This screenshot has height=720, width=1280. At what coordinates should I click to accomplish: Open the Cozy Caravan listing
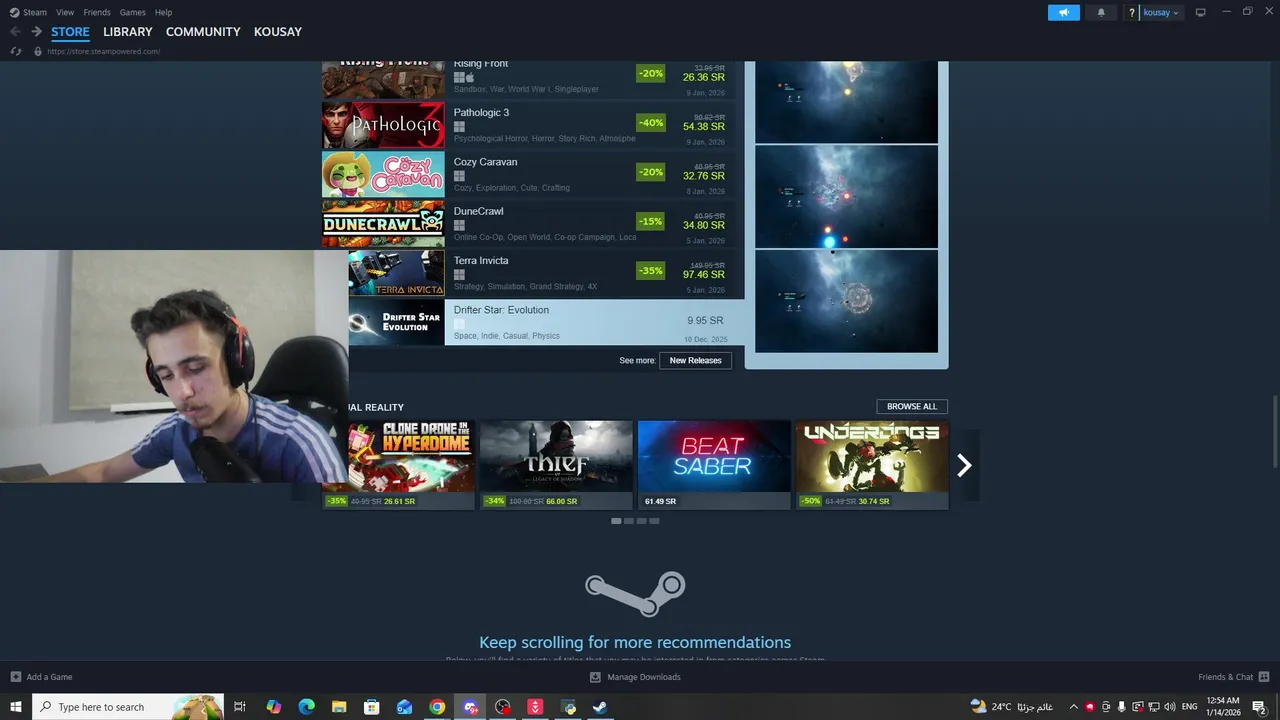(x=533, y=174)
